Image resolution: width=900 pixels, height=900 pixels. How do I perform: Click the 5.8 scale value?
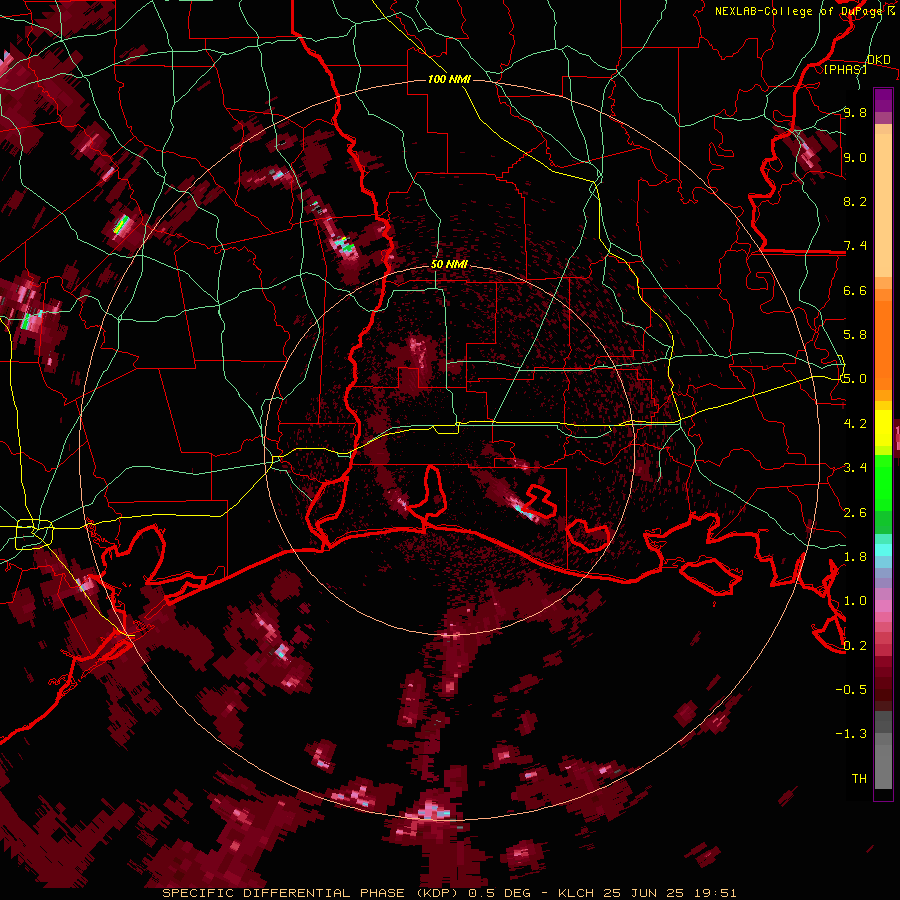tap(855, 335)
